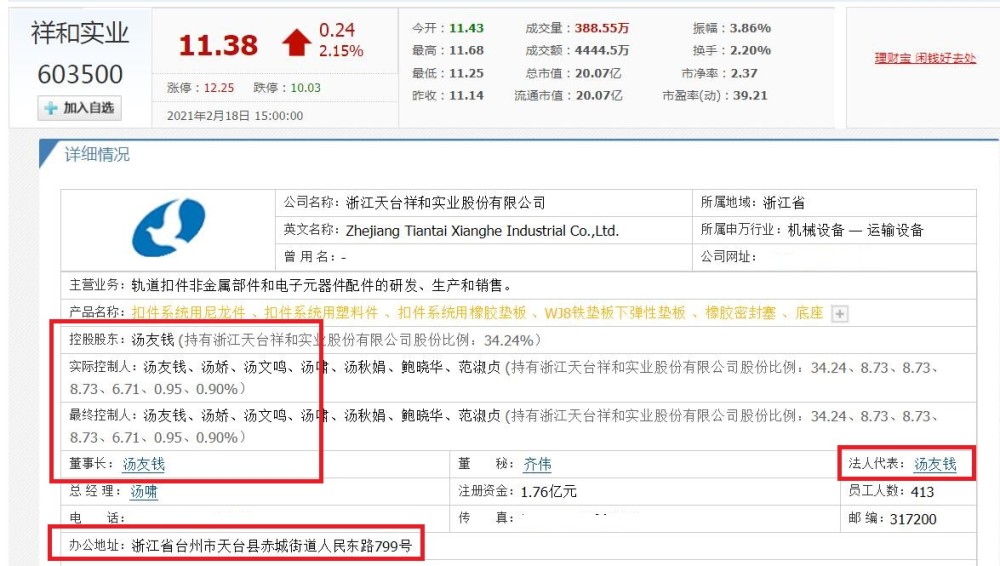Open chairman 汤友钱 link in 董事长 row
Screen dimensions: 1000x566
tap(143, 464)
